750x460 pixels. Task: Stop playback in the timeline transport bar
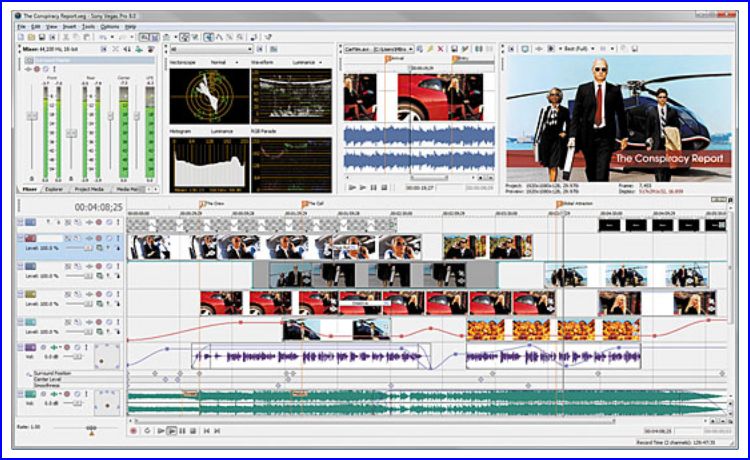[x=193, y=431]
